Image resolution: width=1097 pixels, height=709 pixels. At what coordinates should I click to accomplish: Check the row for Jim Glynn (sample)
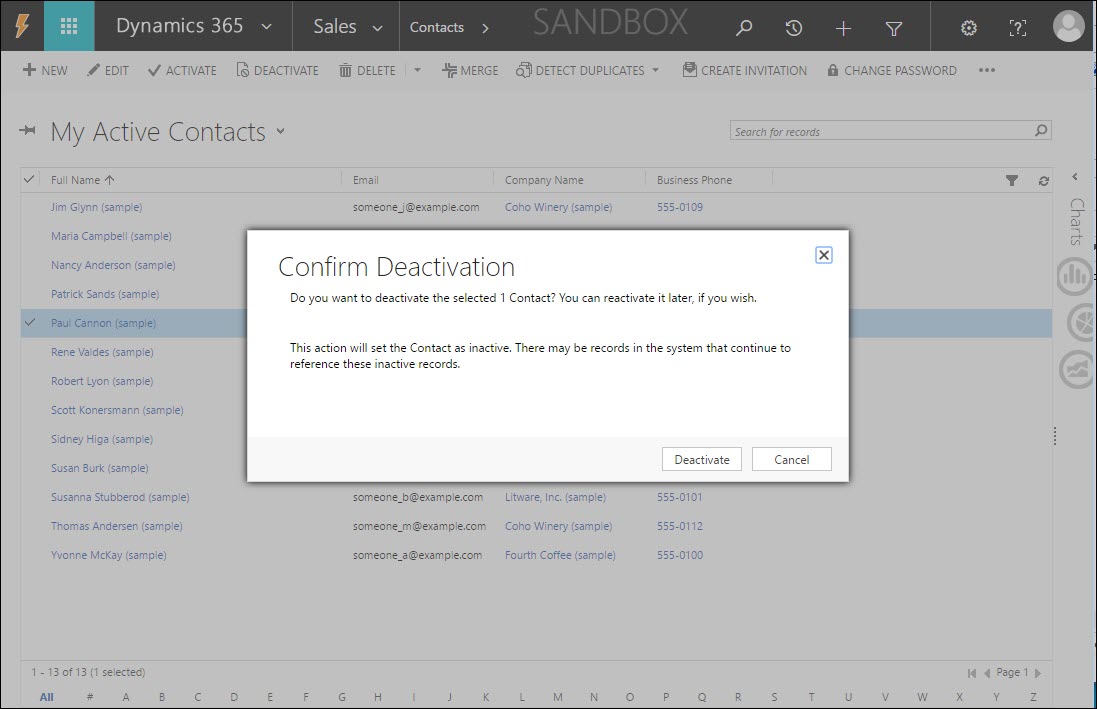click(x=29, y=207)
